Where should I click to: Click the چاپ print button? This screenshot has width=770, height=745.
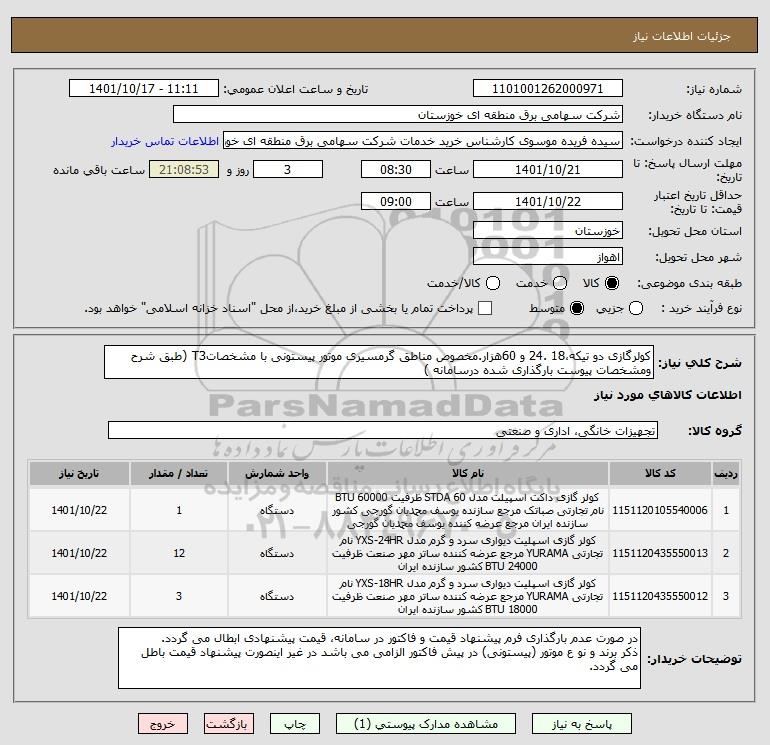tap(295, 724)
